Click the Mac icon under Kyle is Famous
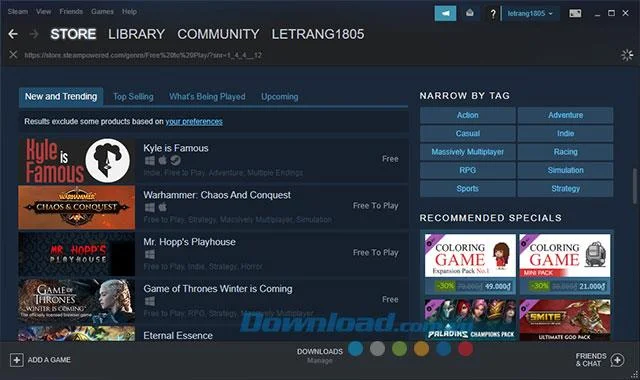Viewport: 640px width, 380px height. [162, 160]
